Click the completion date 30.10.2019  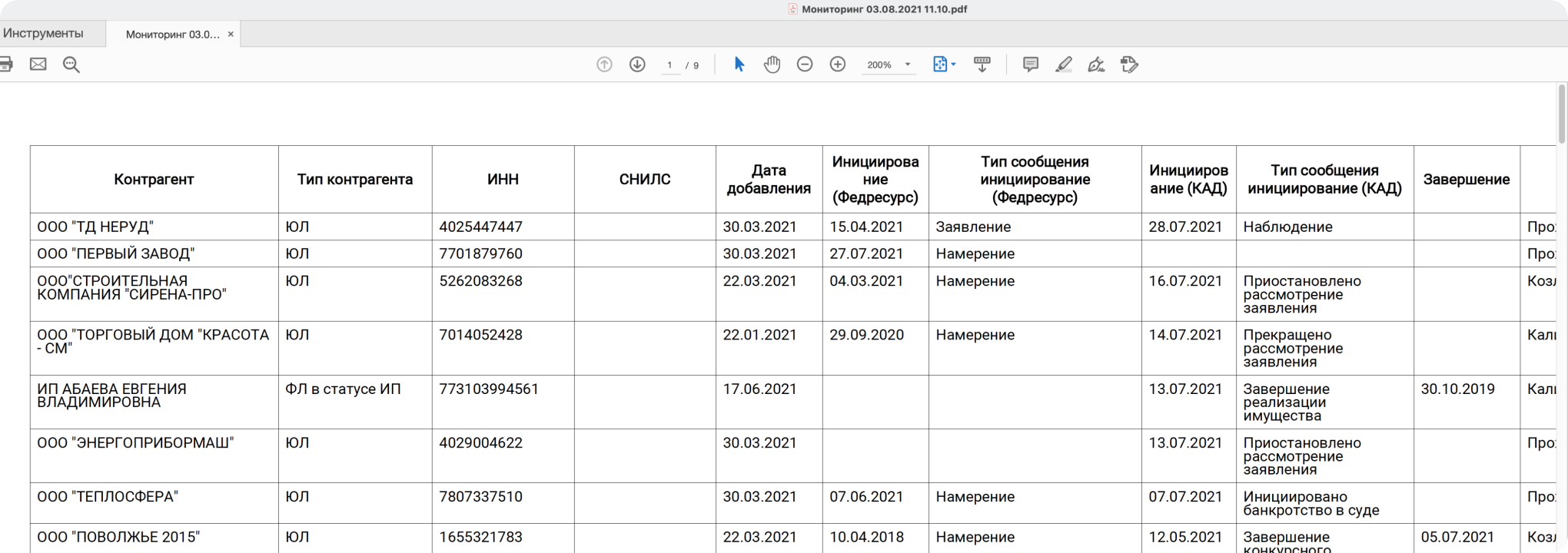[x=1457, y=389]
